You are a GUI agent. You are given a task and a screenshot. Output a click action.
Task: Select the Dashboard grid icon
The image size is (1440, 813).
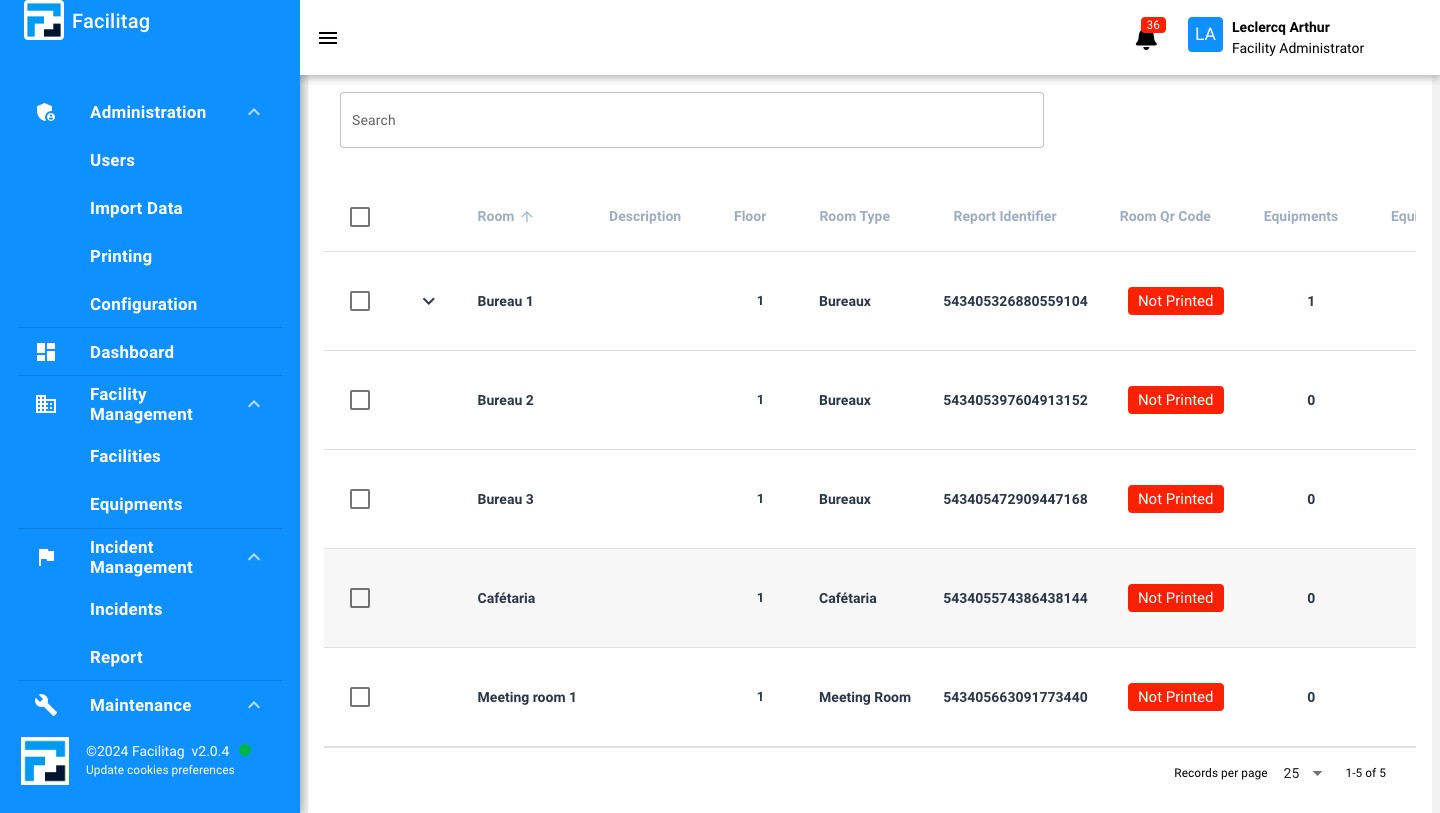[x=46, y=352]
